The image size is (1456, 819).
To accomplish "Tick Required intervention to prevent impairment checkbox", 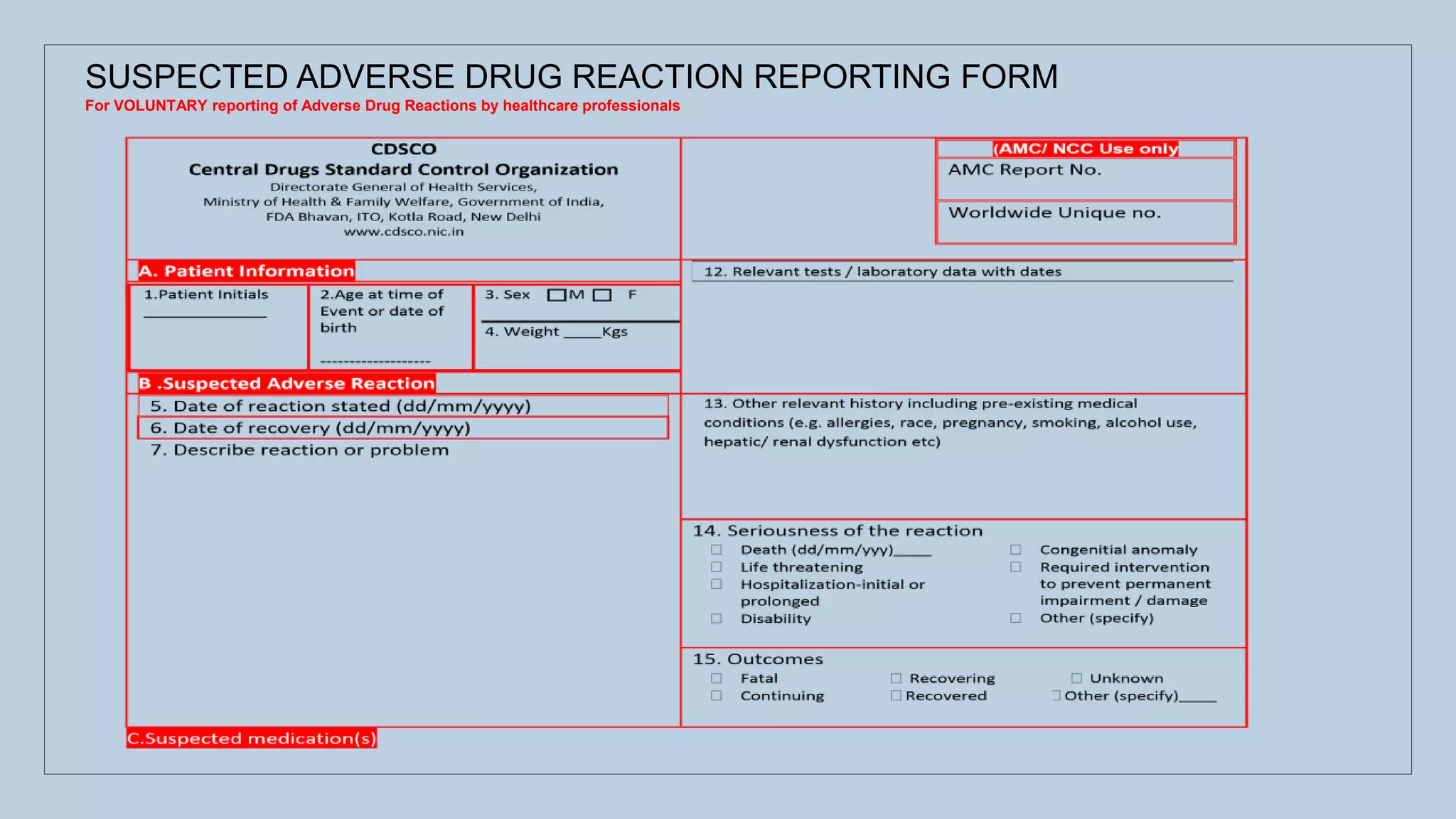I will coord(1016,567).
